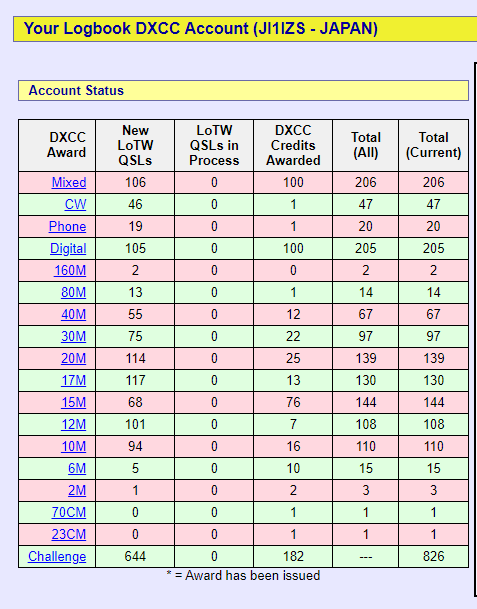Click the 17M row New LoTW QSLs value 117
Image resolution: width=477 pixels, height=609 pixels.
(135, 380)
